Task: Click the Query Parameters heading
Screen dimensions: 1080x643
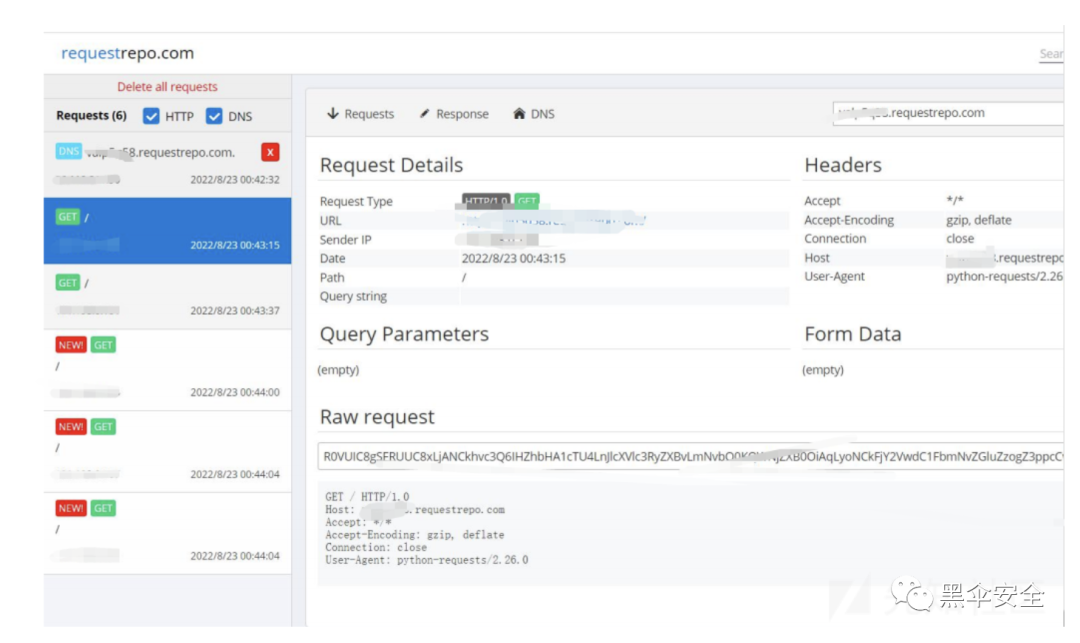Action: [404, 334]
